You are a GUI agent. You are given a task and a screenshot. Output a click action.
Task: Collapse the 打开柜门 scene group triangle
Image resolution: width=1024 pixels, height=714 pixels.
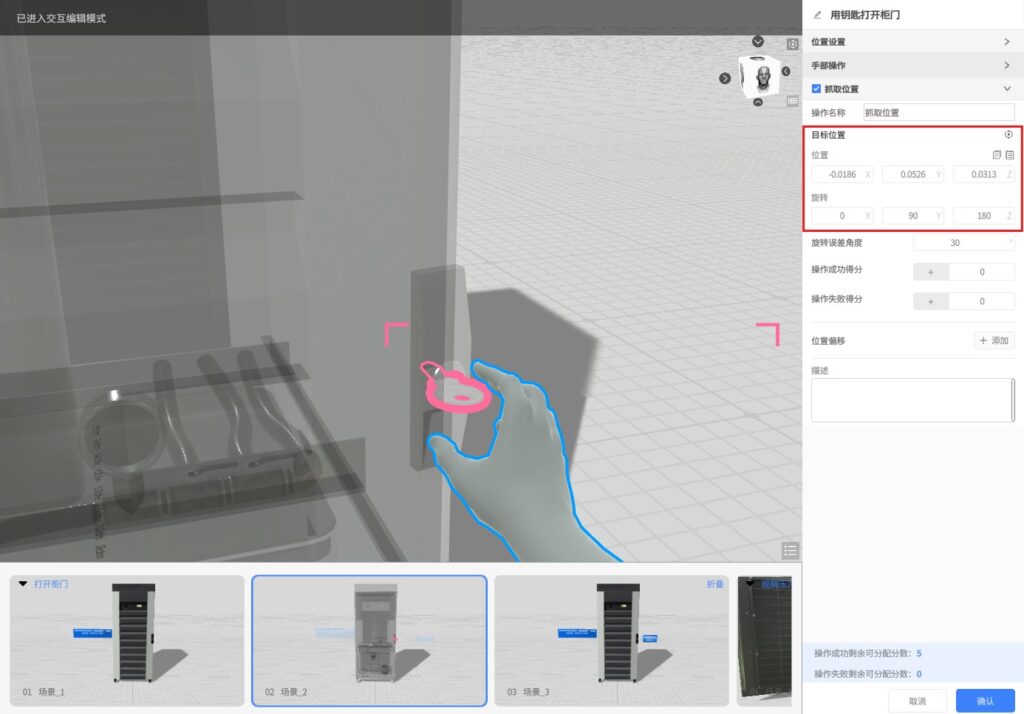click(x=23, y=583)
